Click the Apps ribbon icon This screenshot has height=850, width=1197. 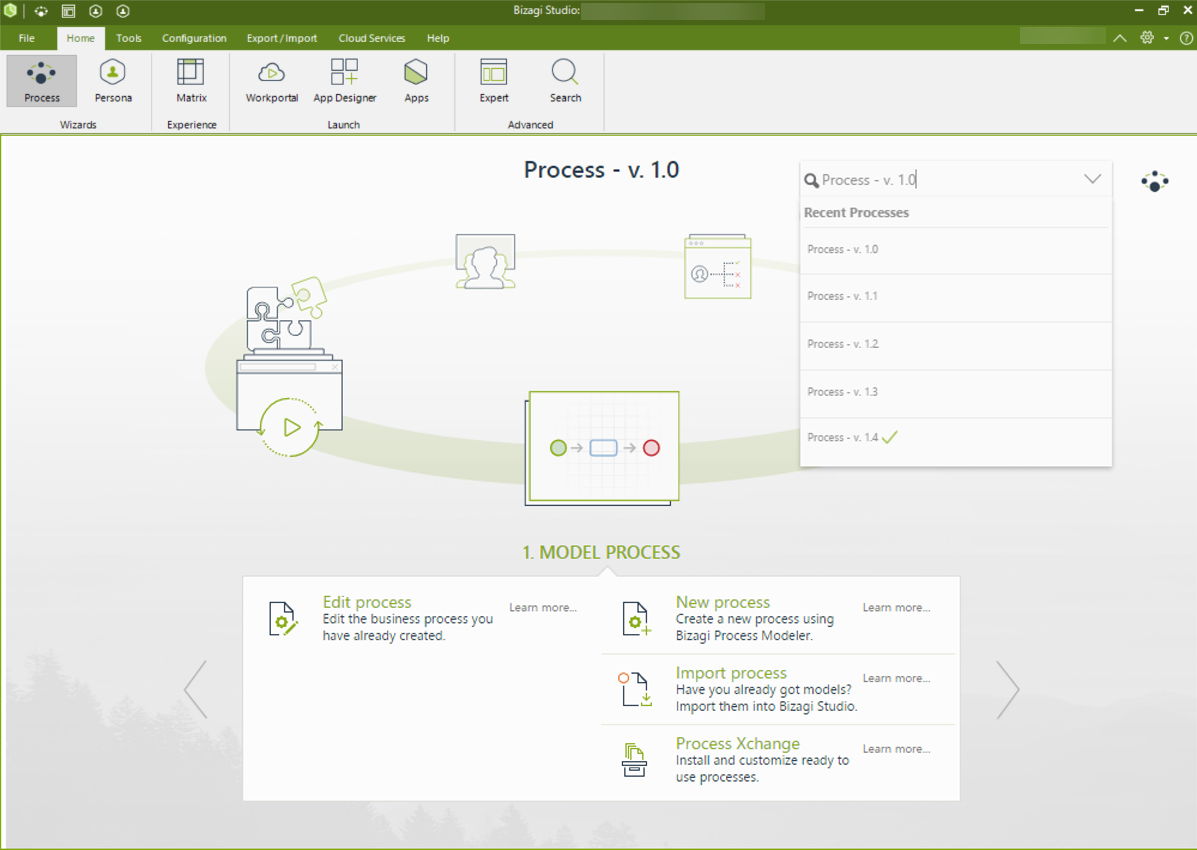pos(416,81)
